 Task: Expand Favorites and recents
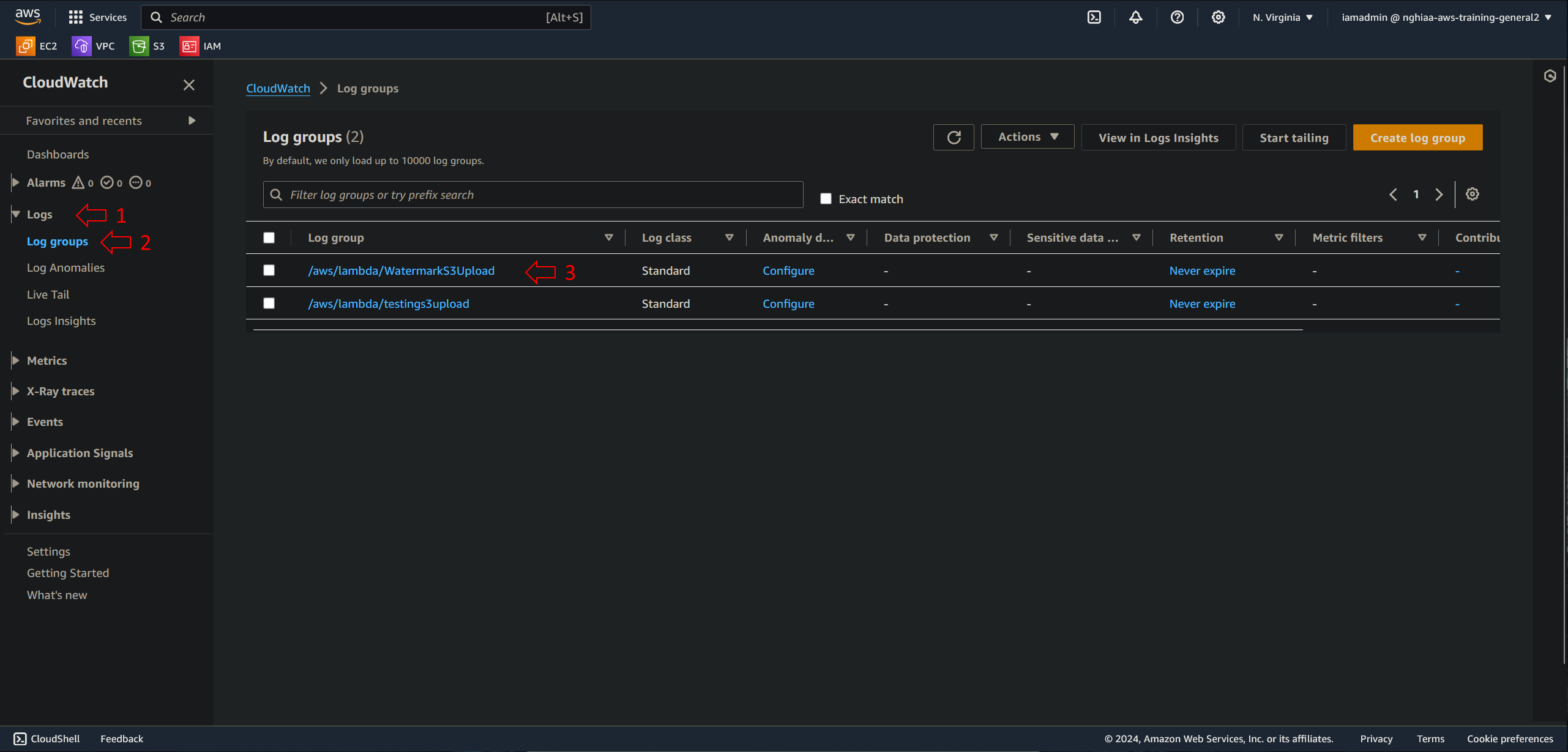click(x=192, y=121)
